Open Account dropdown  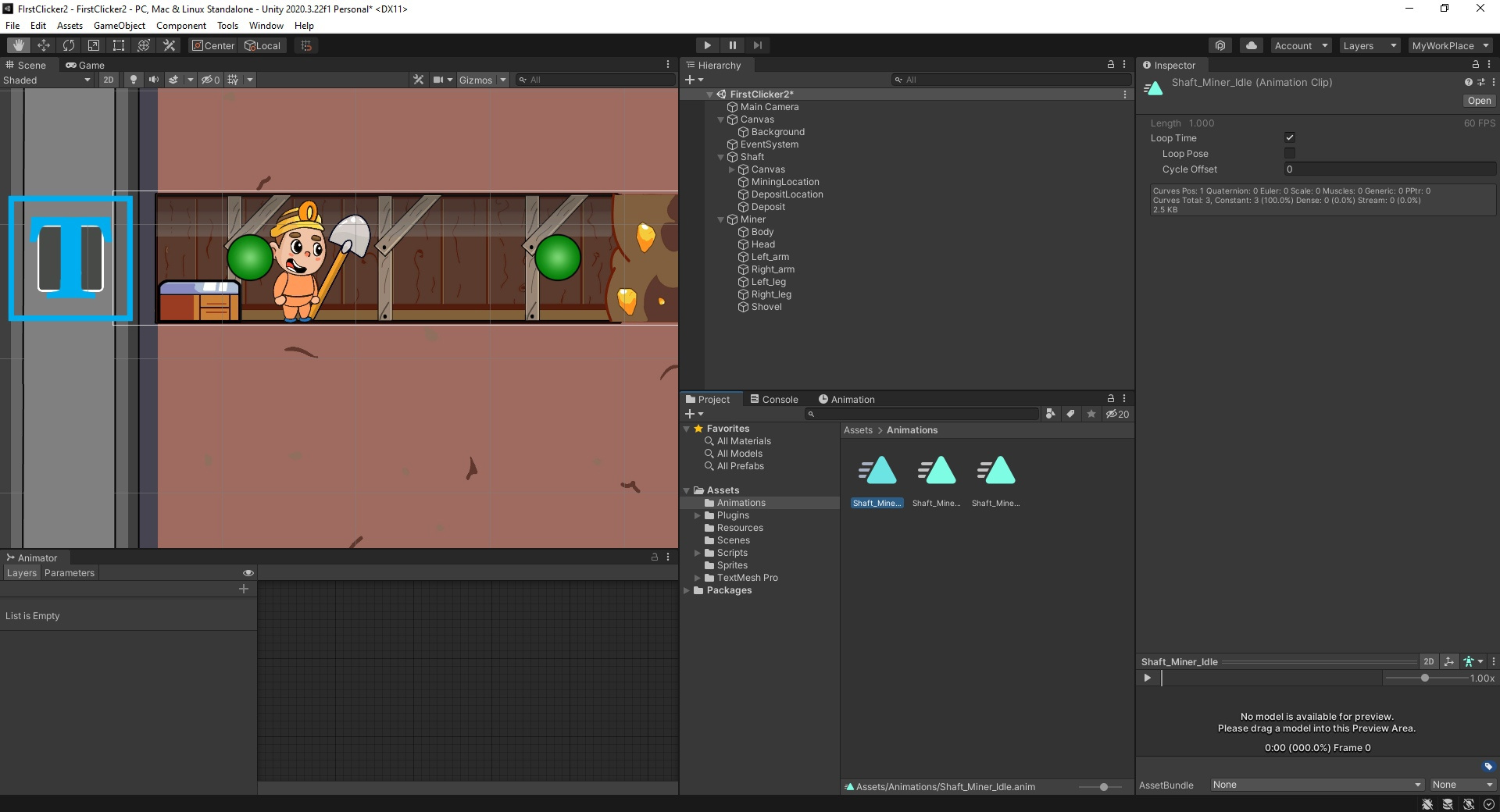click(x=1301, y=45)
